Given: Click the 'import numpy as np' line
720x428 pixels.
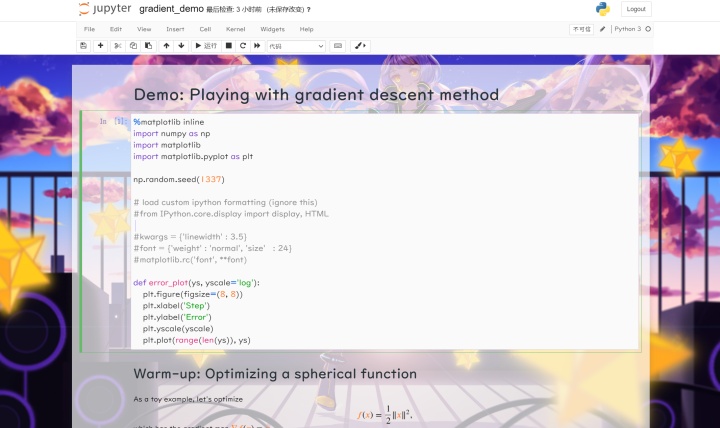Looking at the screenshot, I should point(172,134).
